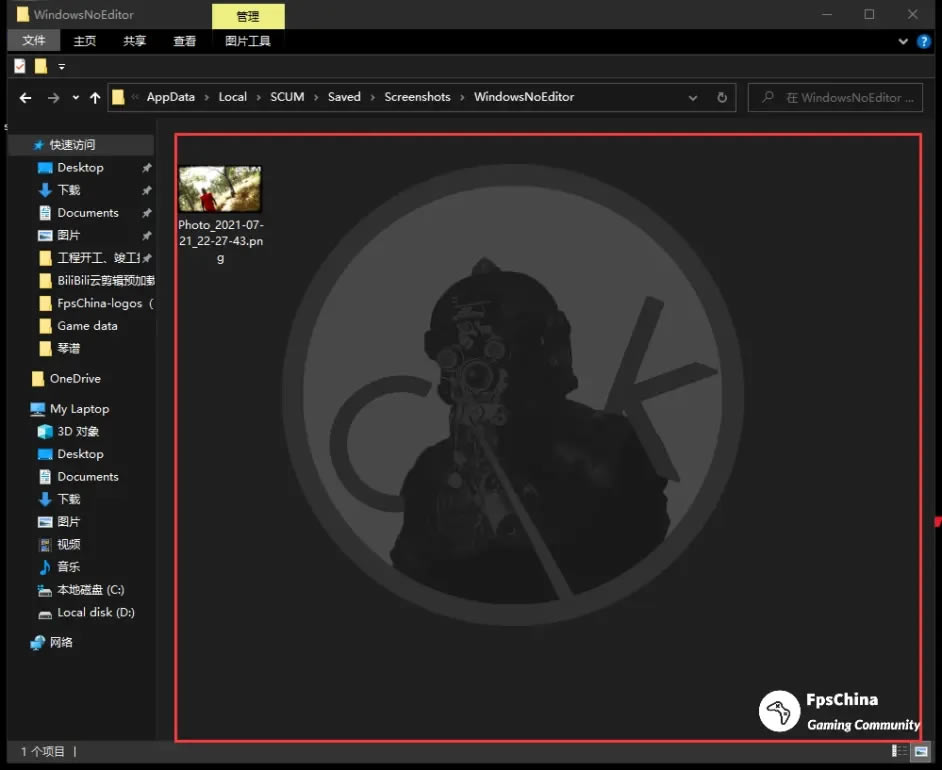Open the Customize Quick Access Toolbar dropdown
Screen dimensions: 942x770
click(x=61, y=67)
